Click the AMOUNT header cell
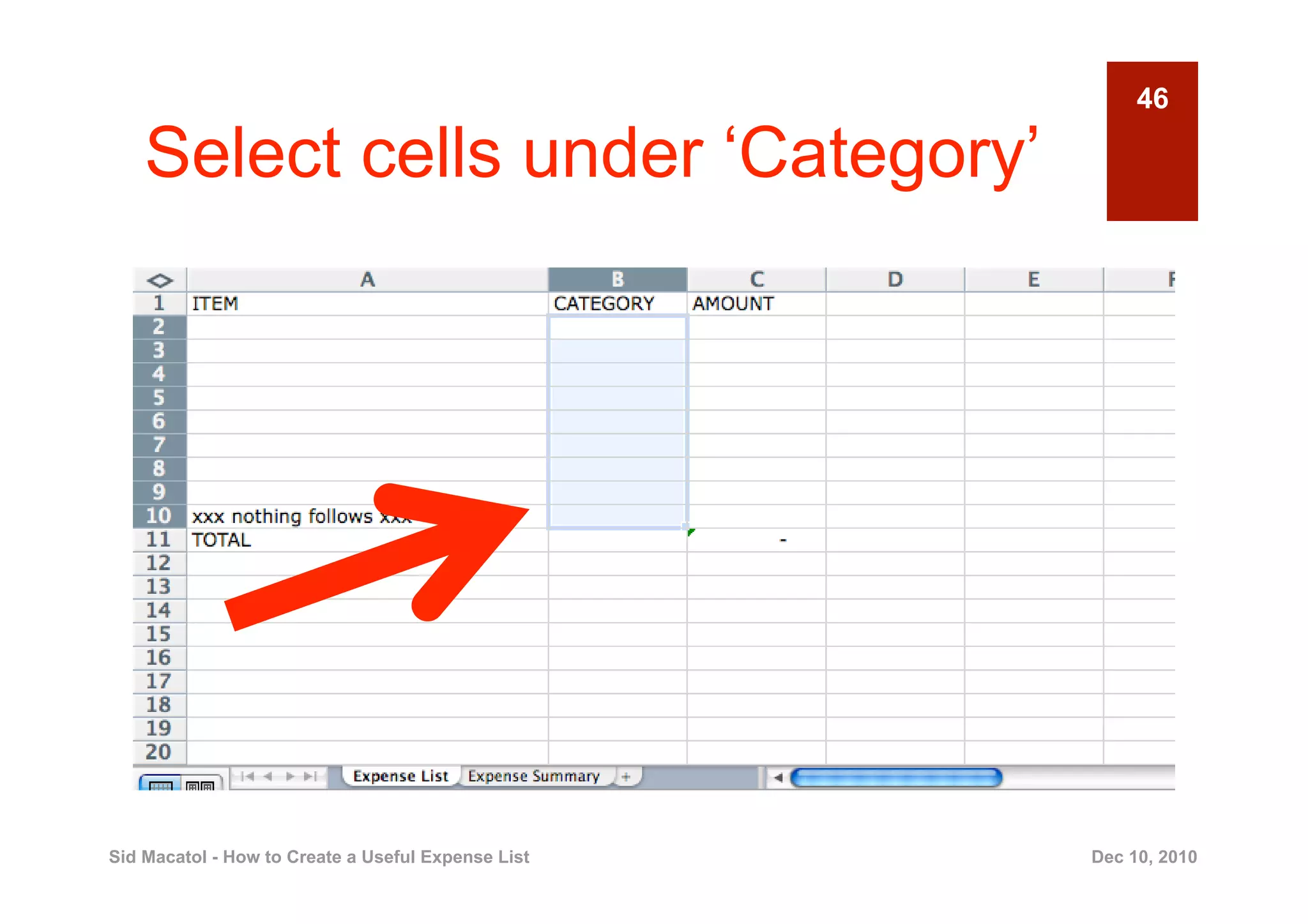The image size is (1308, 924). (x=757, y=304)
